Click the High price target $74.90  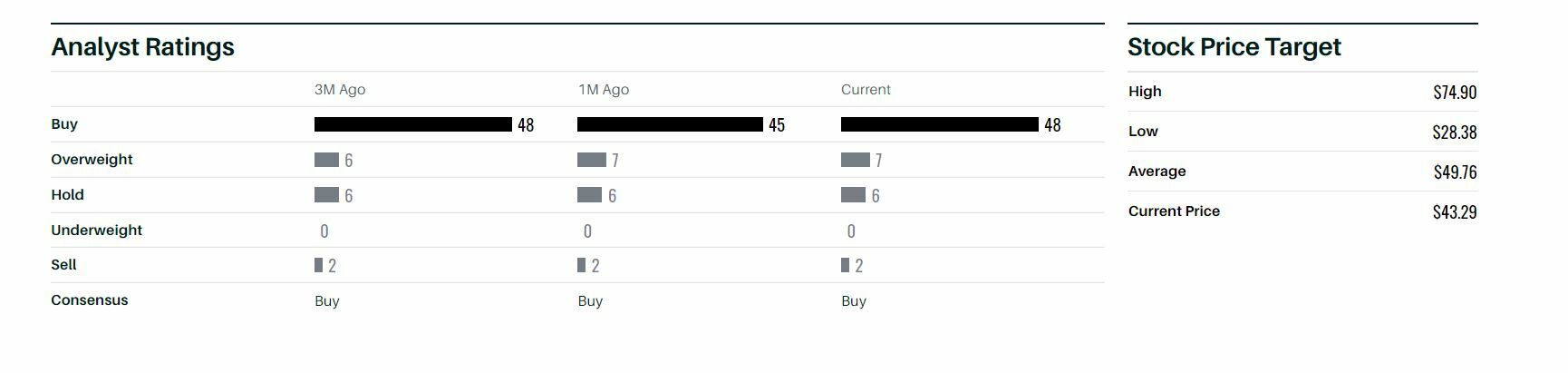coord(1455,93)
